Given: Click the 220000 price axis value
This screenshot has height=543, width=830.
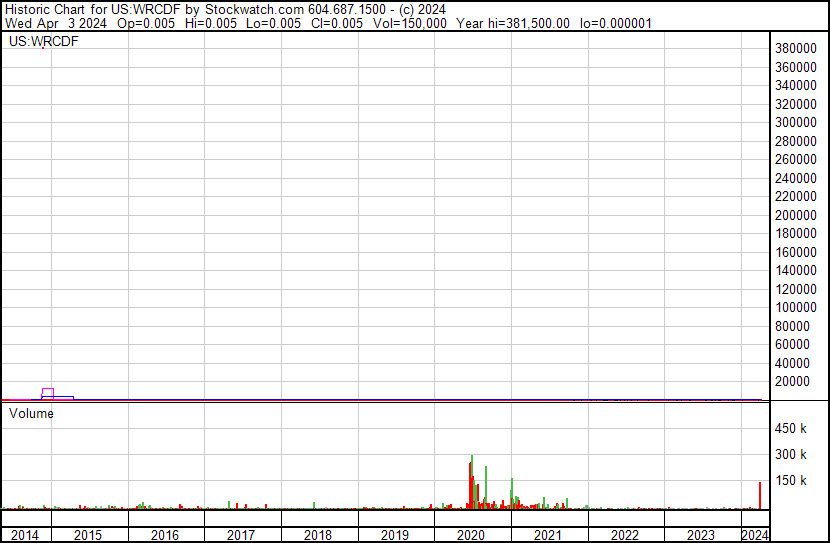Looking at the screenshot, I should pyautogui.click(x=796, y=196).
